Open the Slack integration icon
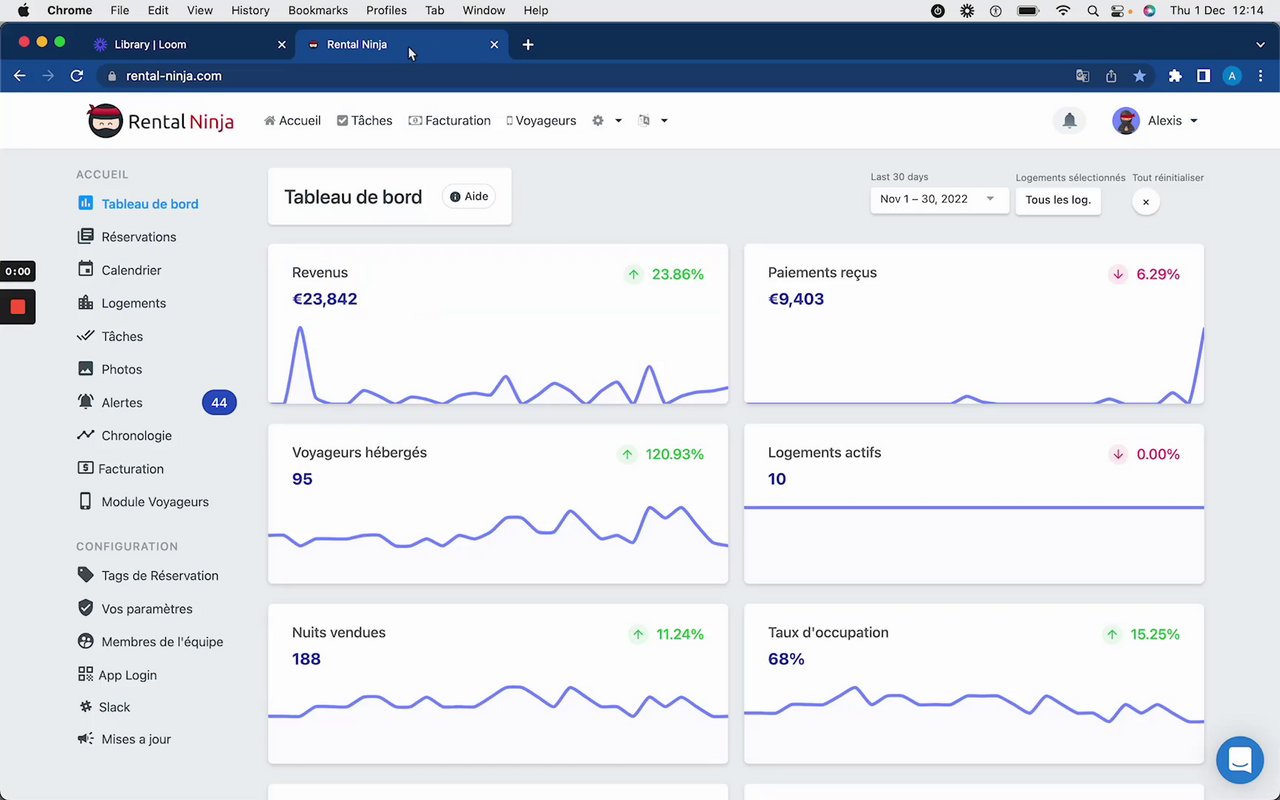This screenshot has width=1280, height=800. (x=86, y=707)
